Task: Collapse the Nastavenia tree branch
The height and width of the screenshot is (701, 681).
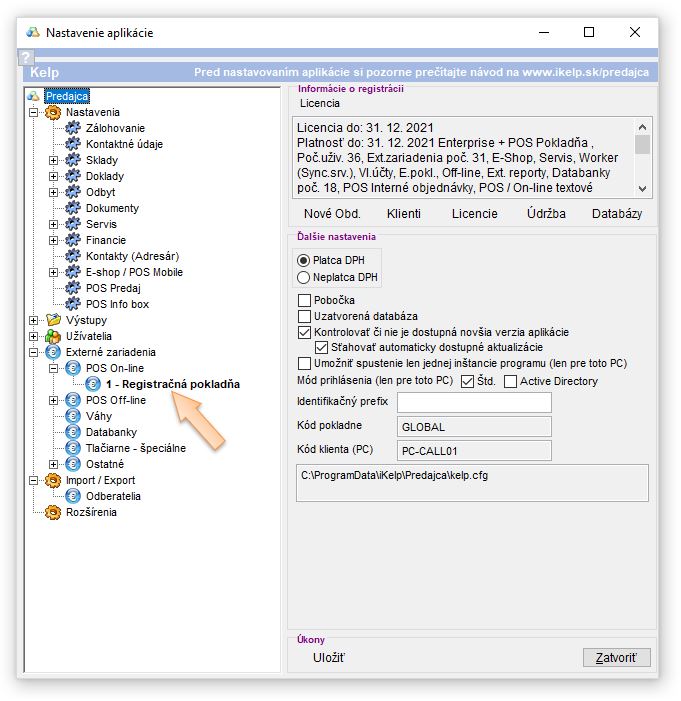Action: coord(35,112)
